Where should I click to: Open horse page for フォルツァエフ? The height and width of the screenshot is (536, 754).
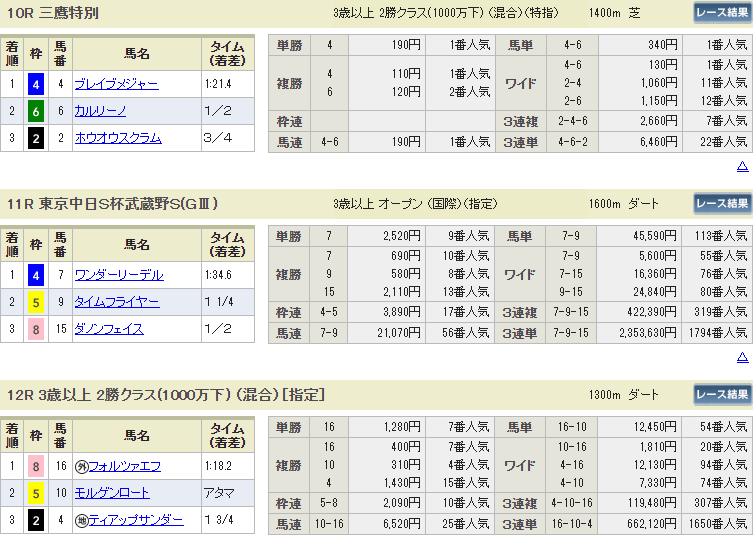pyautogui.click(x=125, y=466)
